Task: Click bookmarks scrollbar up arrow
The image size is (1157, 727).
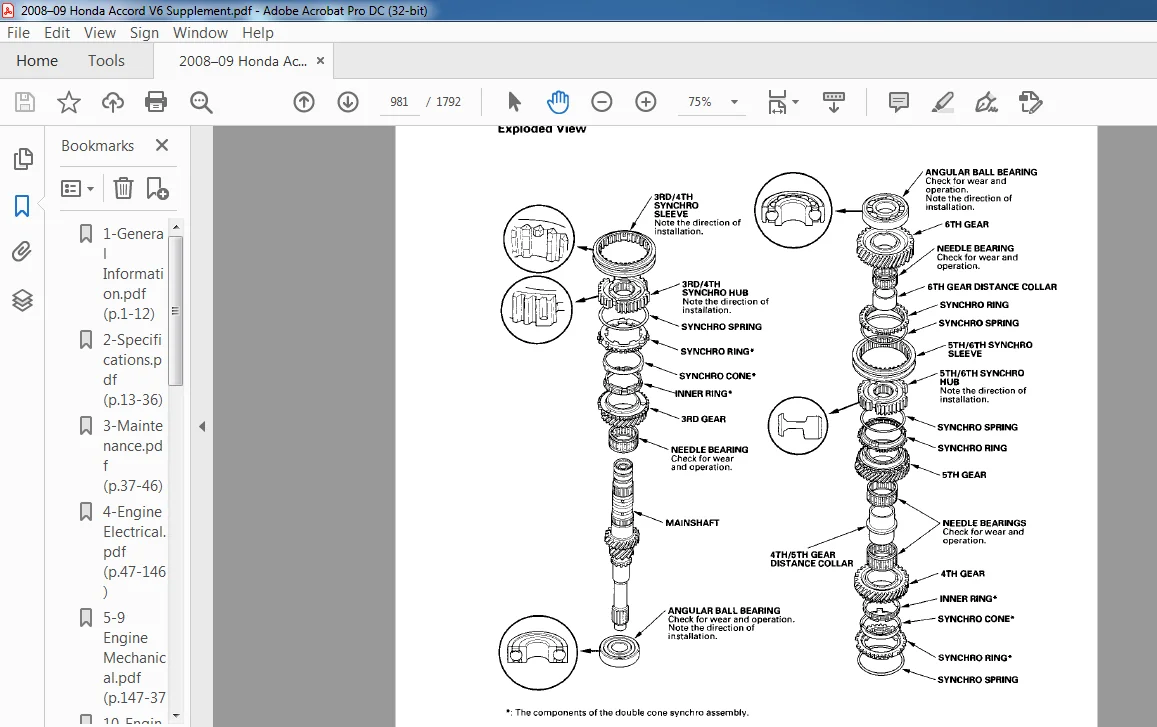Action: tap(176, 226)
